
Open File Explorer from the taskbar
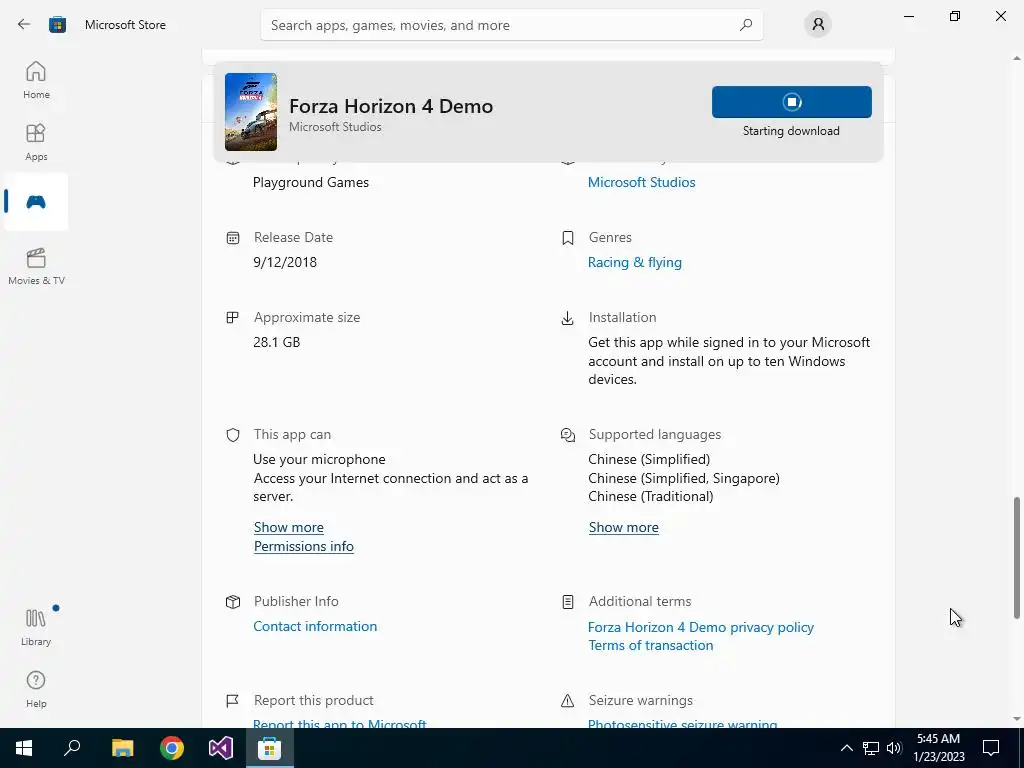coord(122,748)
